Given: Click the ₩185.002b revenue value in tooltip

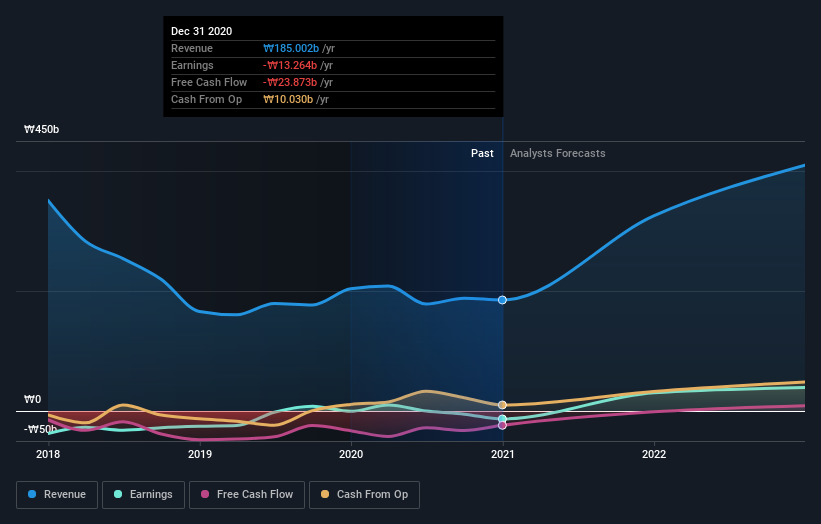Looking at the screenshot, I should click(x=291, y=48).
